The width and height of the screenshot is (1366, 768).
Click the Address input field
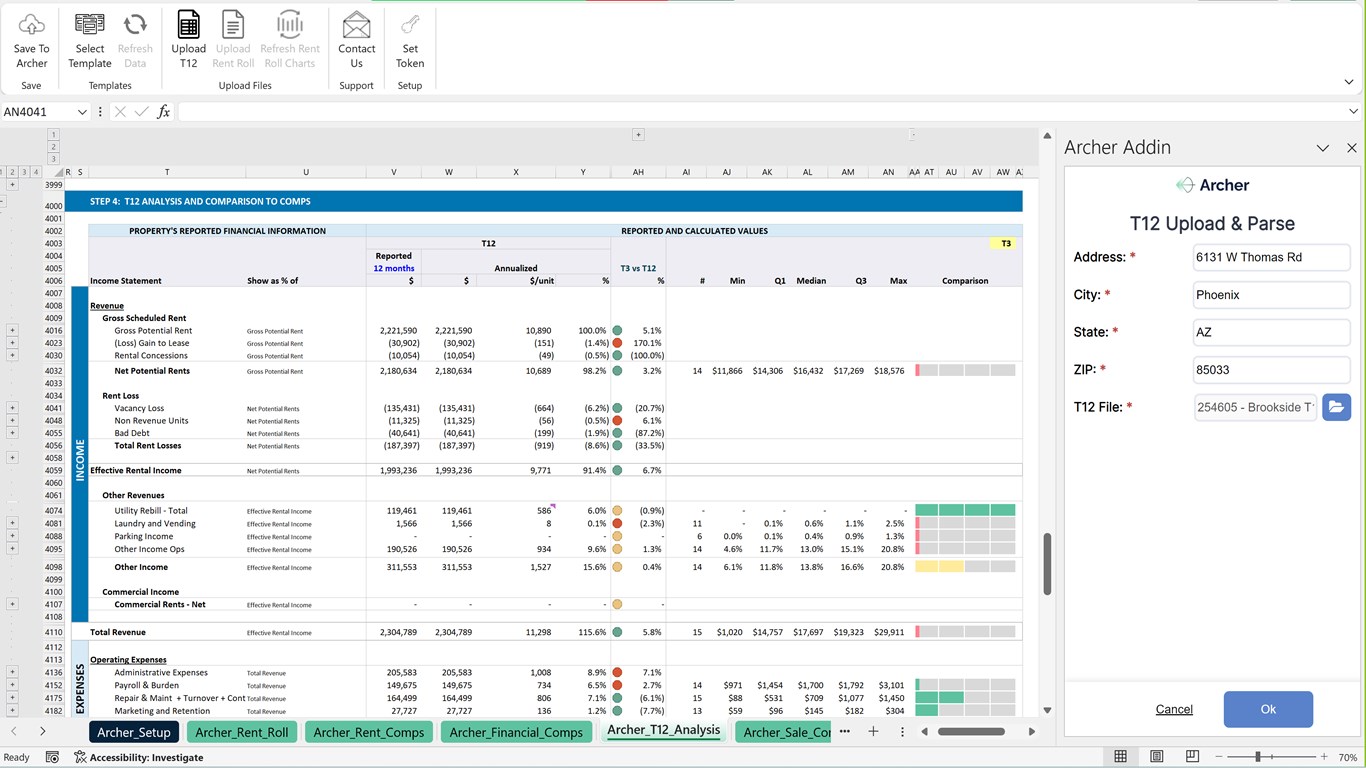(x=1272, y=257)
